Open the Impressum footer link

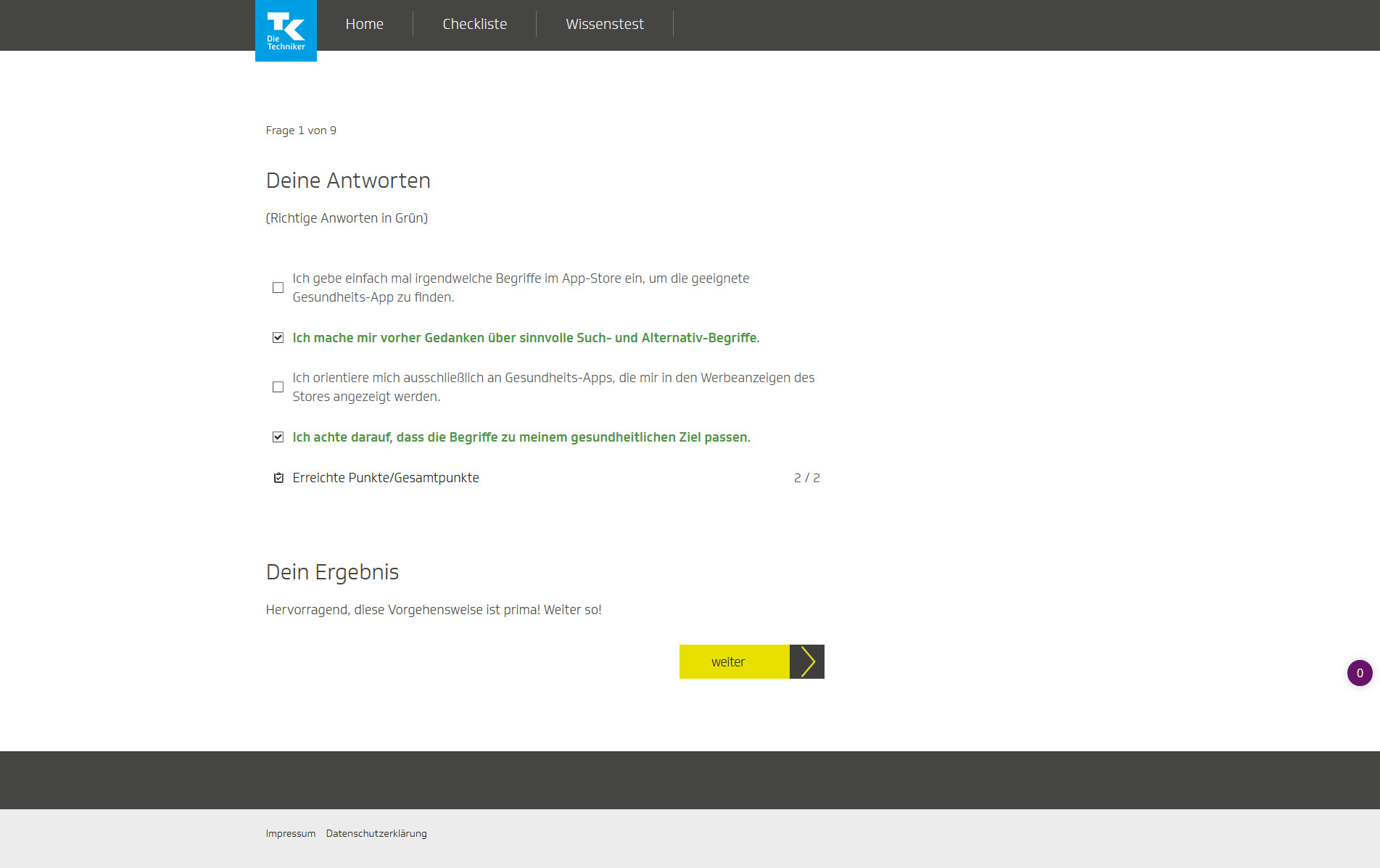(290, 833)
